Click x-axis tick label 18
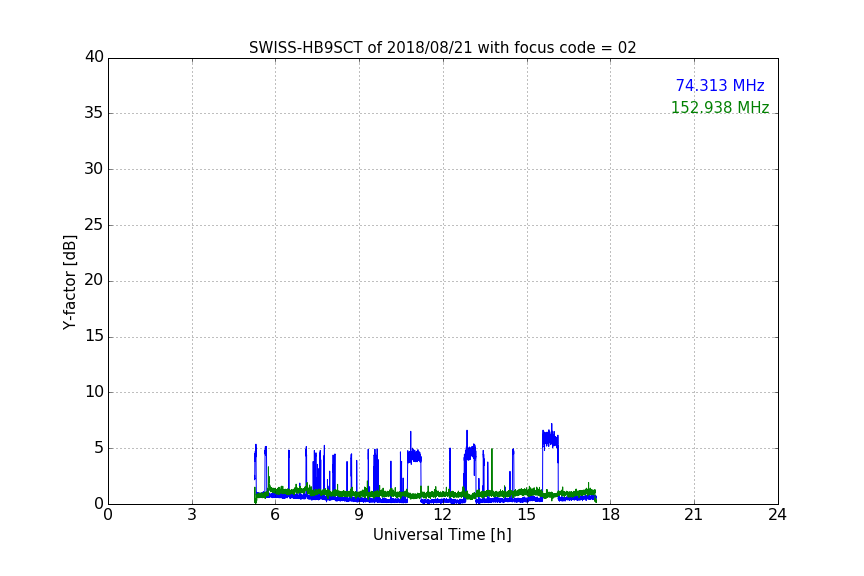The width and height of the screenshot is (864, 576). (x=610, y=515)
